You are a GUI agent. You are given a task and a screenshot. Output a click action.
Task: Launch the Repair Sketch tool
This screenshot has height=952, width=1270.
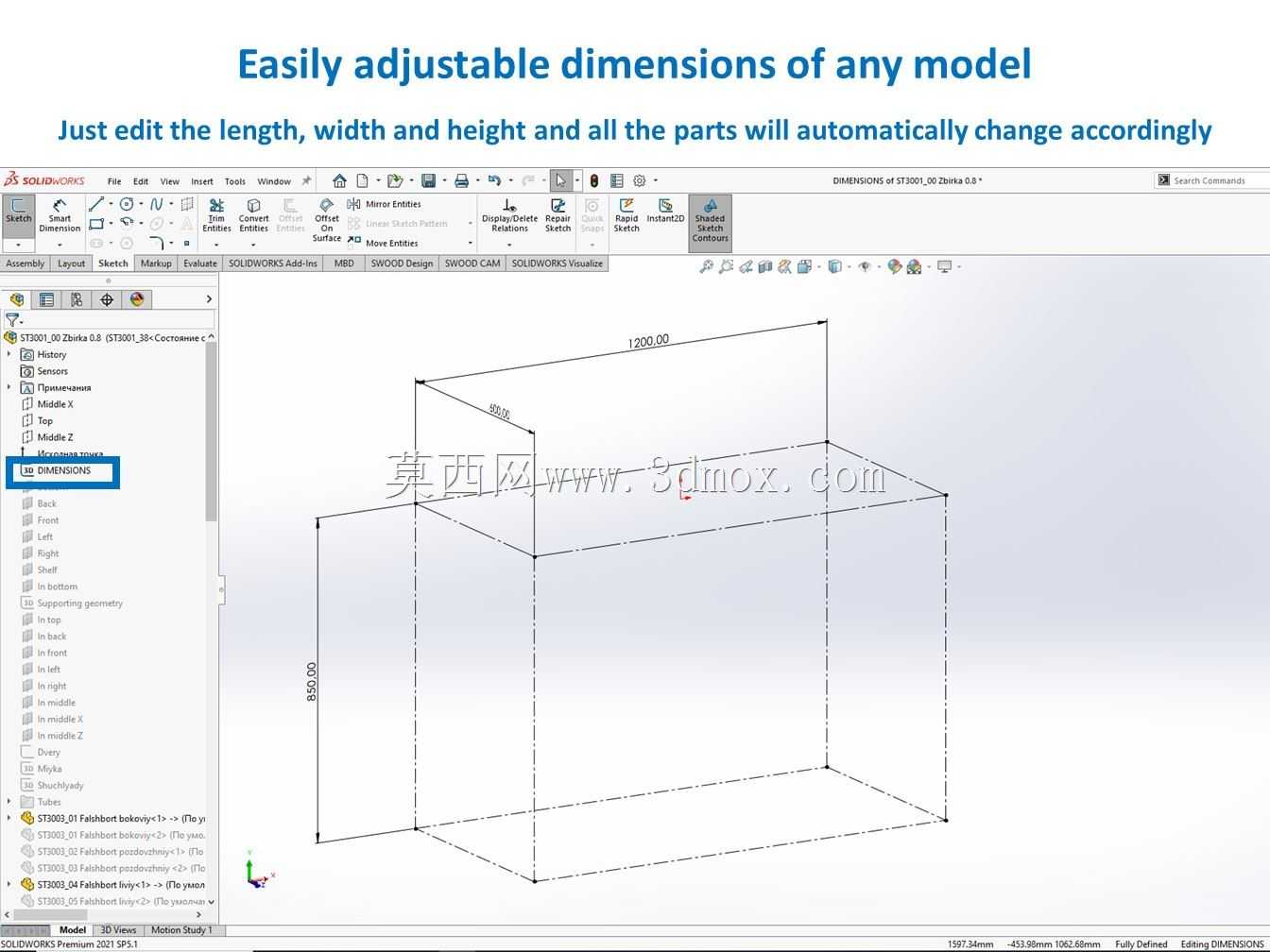click(x=558, y=216)
